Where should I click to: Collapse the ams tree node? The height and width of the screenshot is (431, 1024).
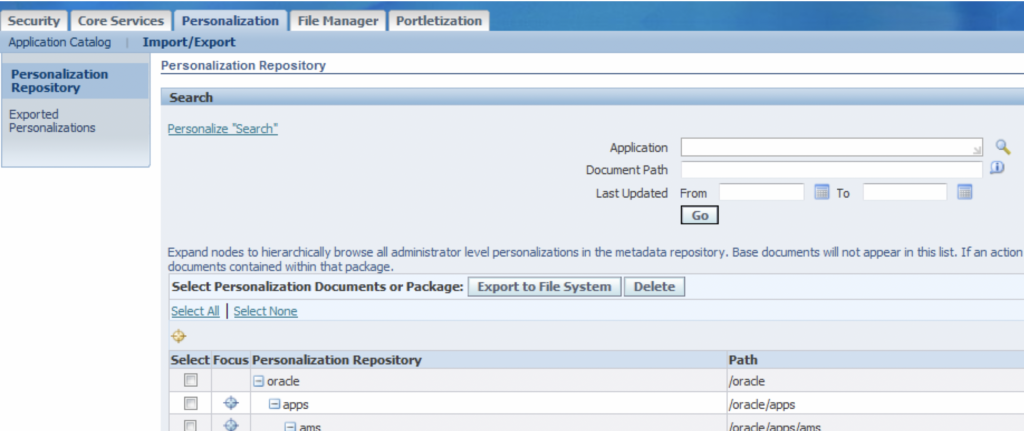pyautogui.click(x=290, y=426)
